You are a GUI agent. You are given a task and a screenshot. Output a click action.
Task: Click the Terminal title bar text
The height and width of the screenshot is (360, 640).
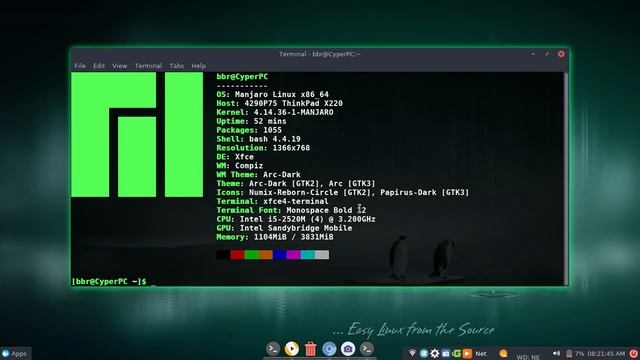pos(320,54)
